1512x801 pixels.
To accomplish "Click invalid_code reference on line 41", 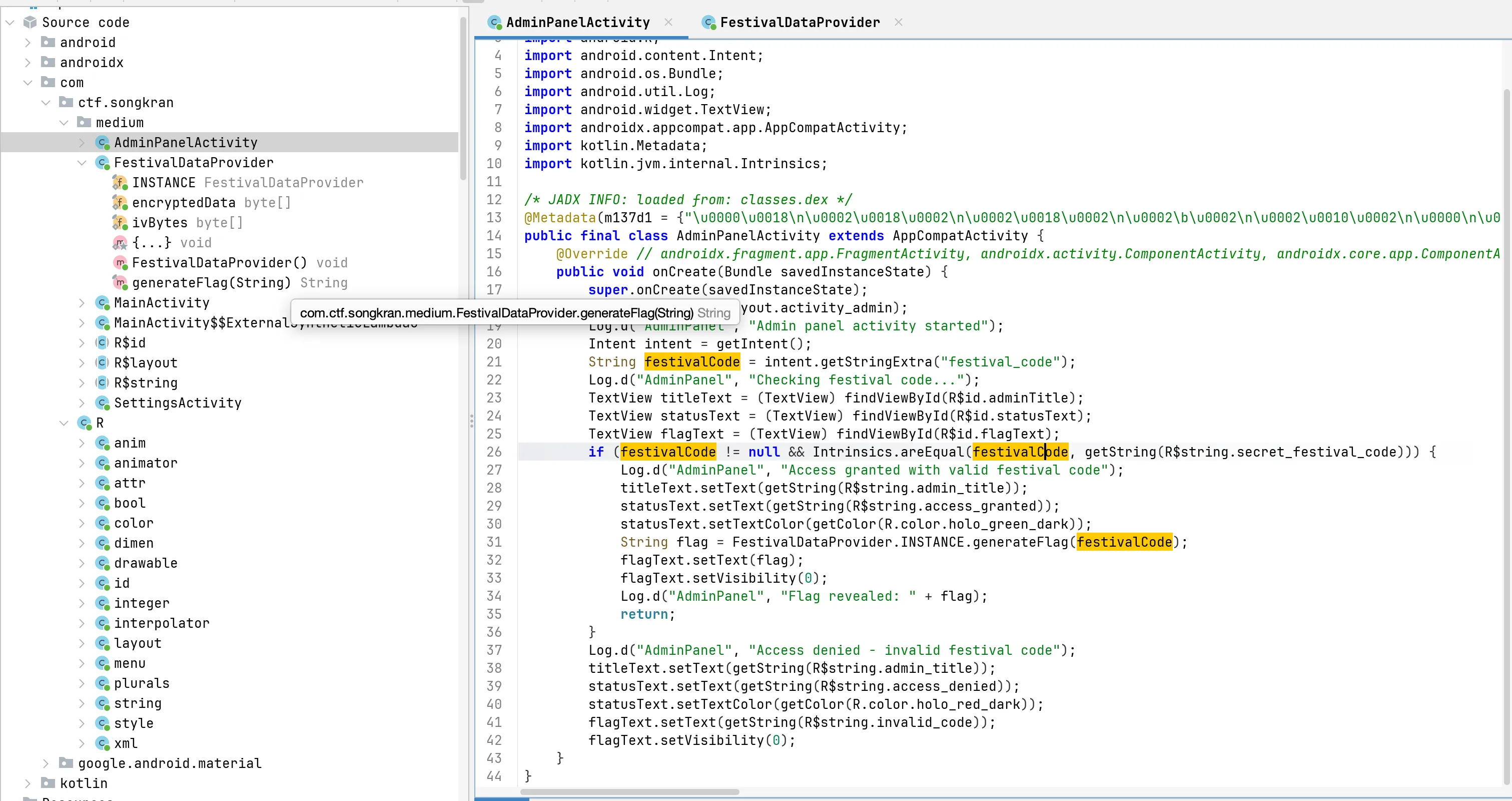I will click(925, 722).
